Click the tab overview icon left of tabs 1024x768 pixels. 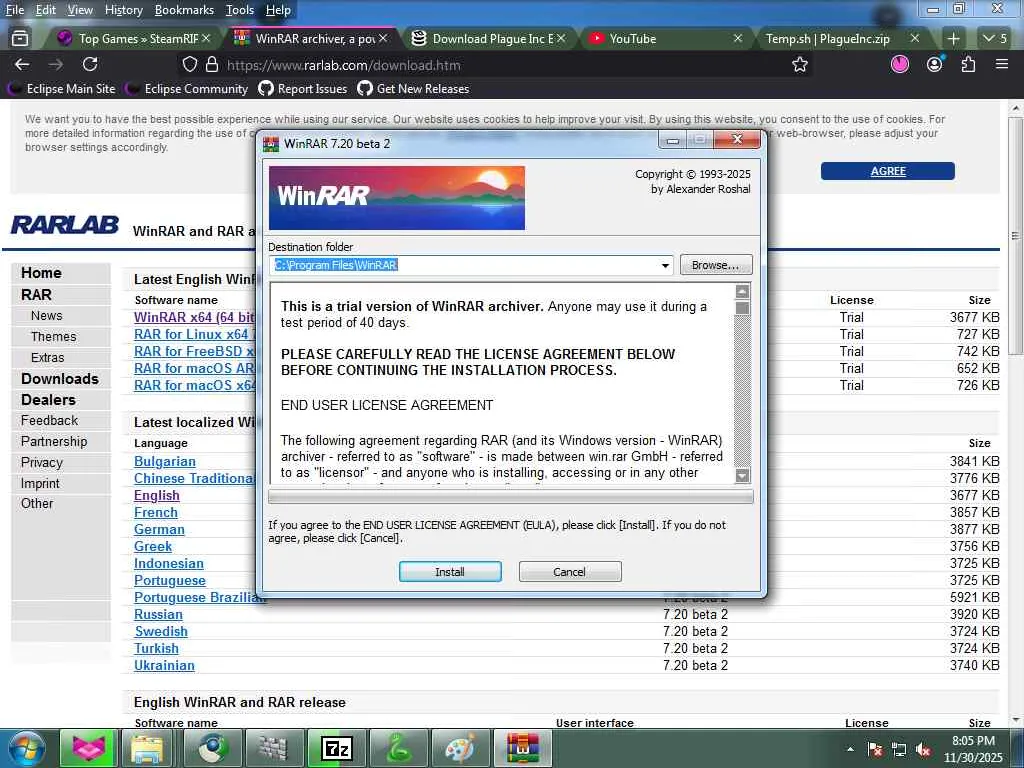pyautogui.click(x=20, y=39)
